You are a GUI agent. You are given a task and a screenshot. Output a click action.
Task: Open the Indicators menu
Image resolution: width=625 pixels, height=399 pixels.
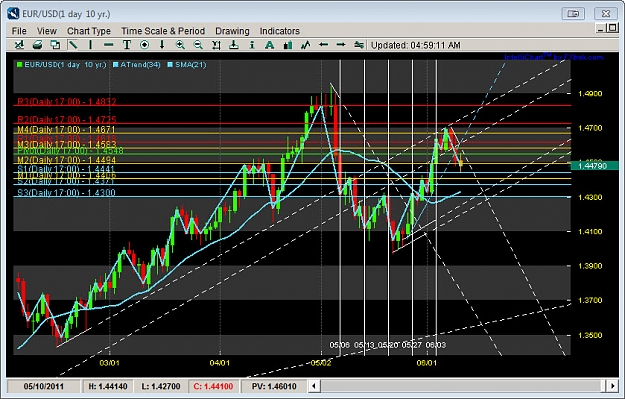279,31
